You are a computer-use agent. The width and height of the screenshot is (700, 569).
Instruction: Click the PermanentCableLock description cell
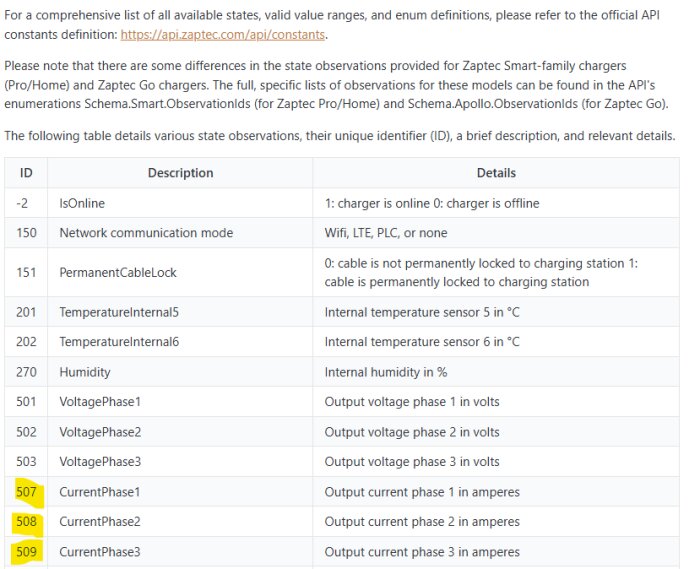(180, 272)
